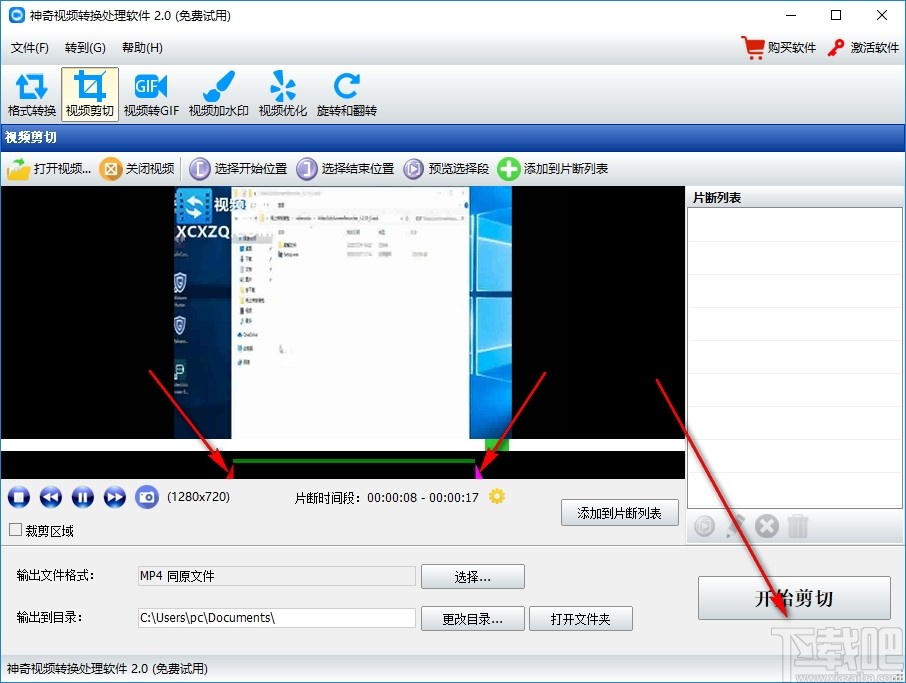Click the play icon under segment list

click(704, 526)
